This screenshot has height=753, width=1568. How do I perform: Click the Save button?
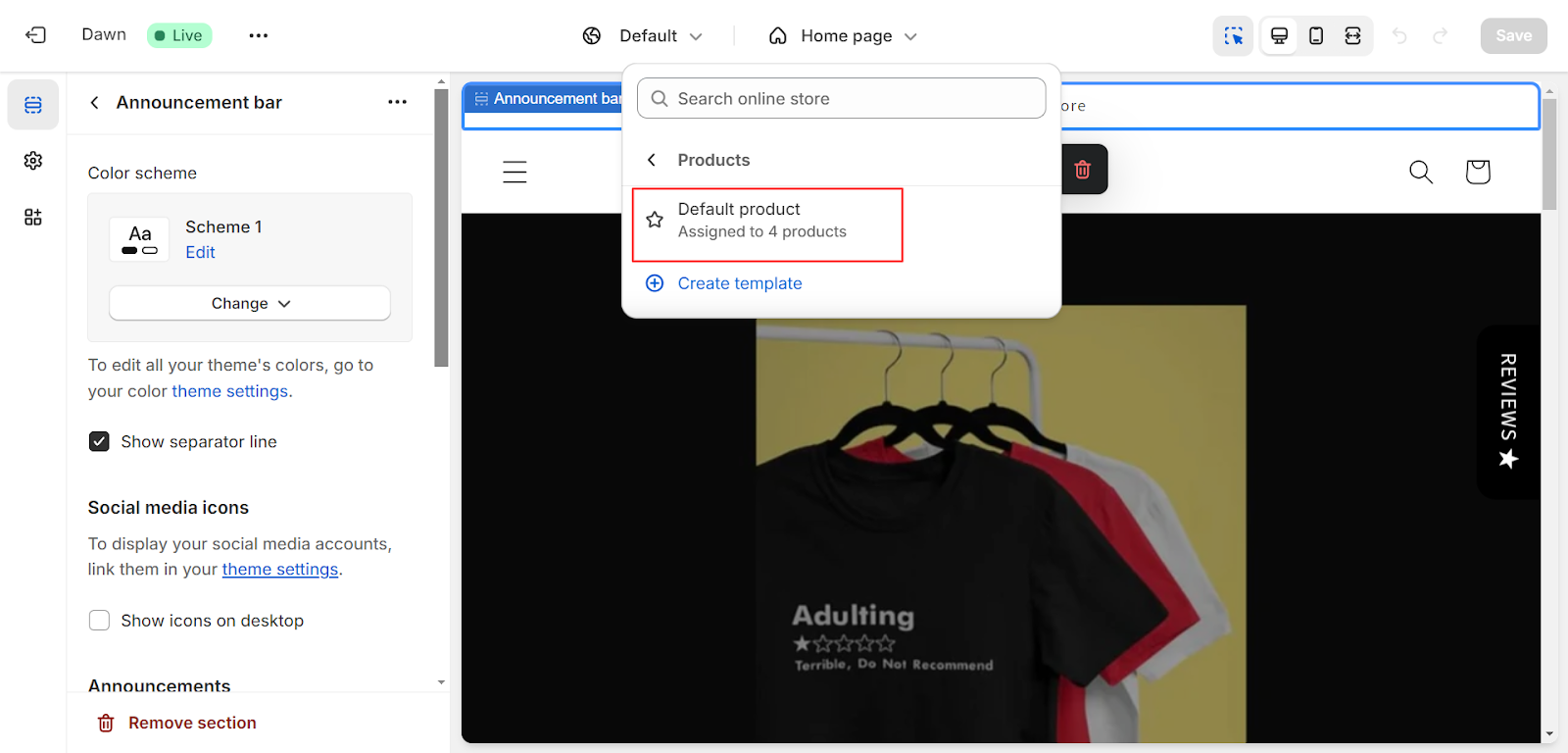click(x=1513, y=35)
